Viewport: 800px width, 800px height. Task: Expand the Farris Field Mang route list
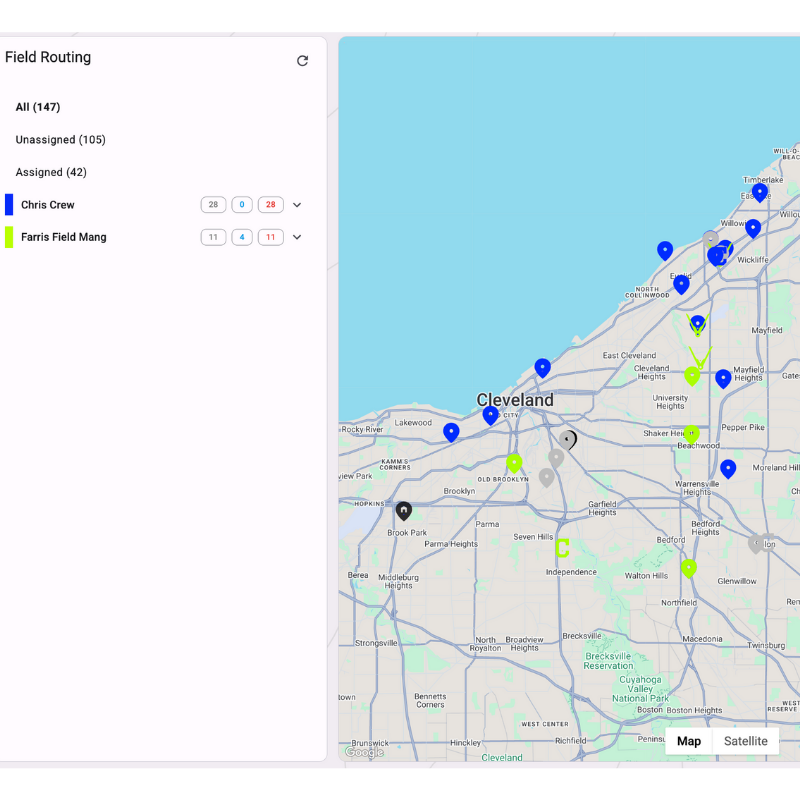[x=297, y=237]
